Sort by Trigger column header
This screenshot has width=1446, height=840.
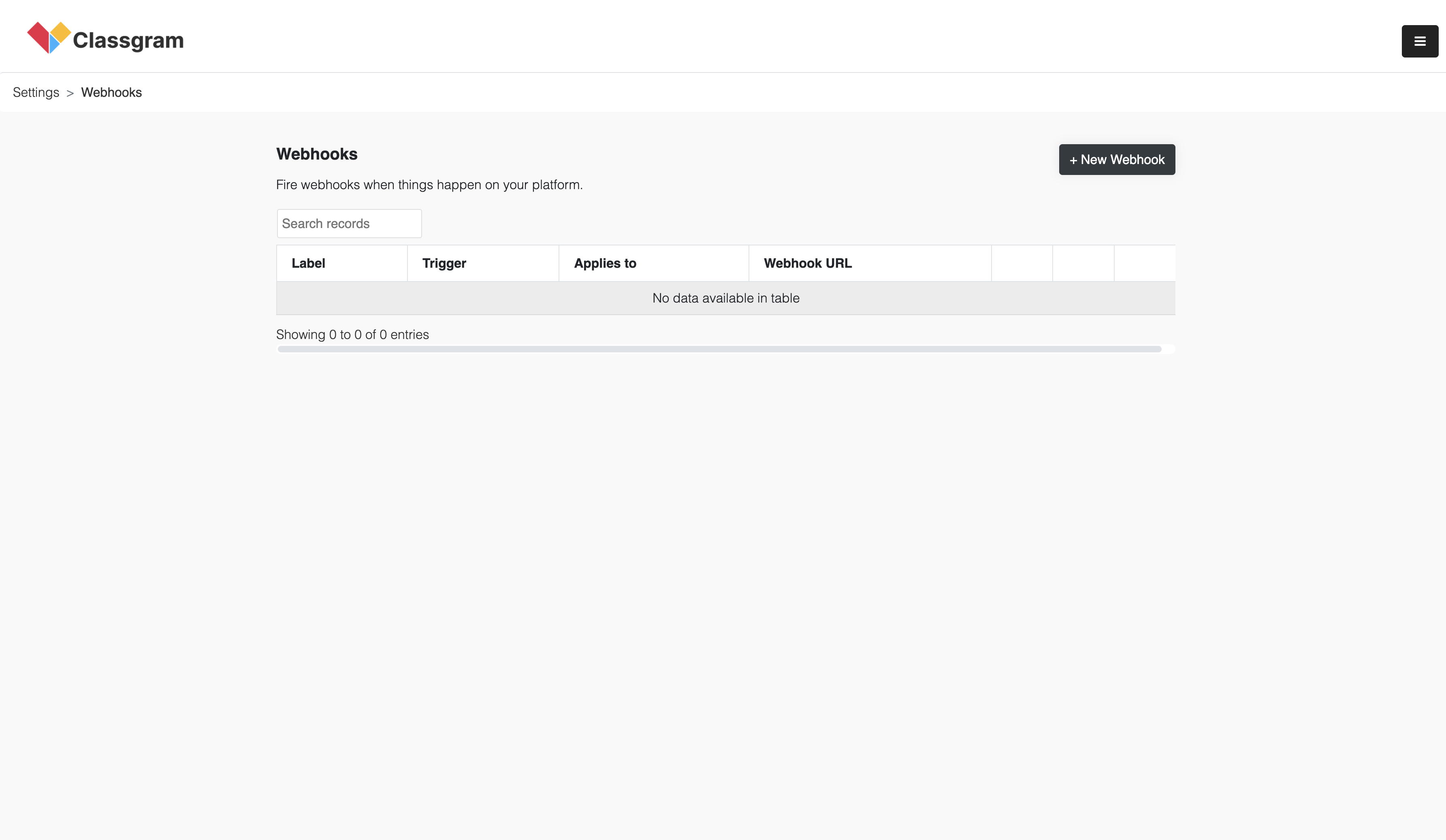[483, 263]
